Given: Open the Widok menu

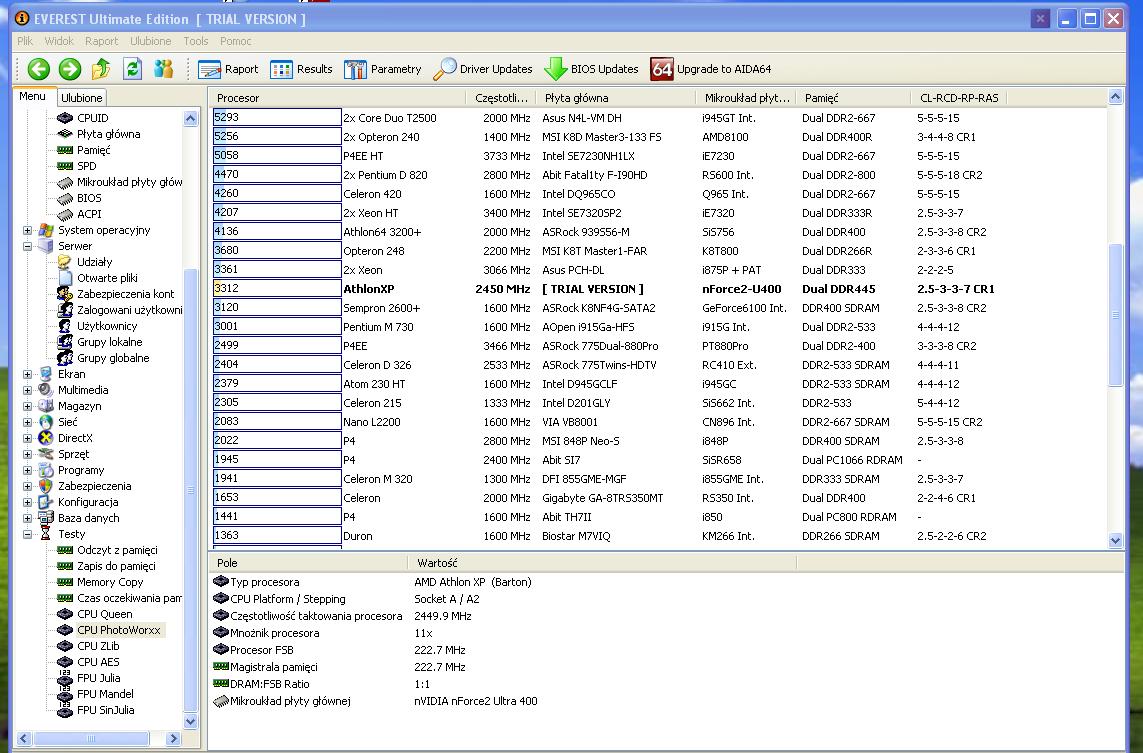Looking at the screenshot, I should (x=59, y=41).
